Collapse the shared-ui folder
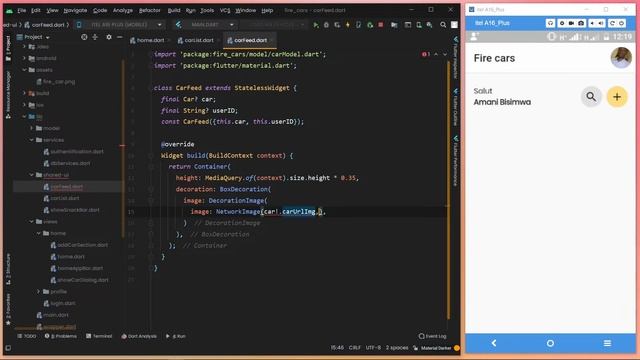Screen dimensions: 640x360 click(x=31, y=175)
